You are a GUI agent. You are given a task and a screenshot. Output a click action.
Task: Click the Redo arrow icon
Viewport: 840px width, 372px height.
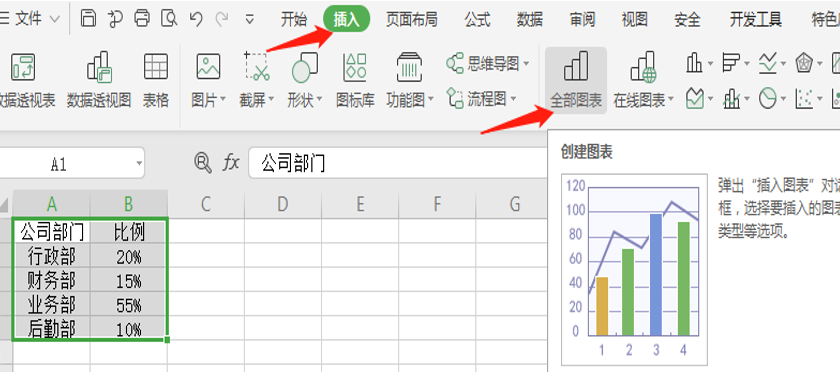pos(221,19)
